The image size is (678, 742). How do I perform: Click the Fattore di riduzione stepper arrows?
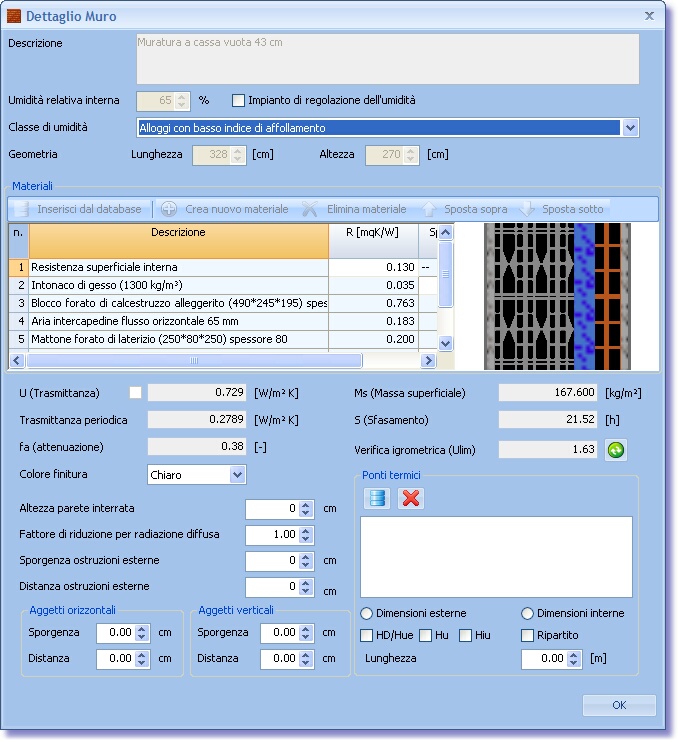[306, 535]
